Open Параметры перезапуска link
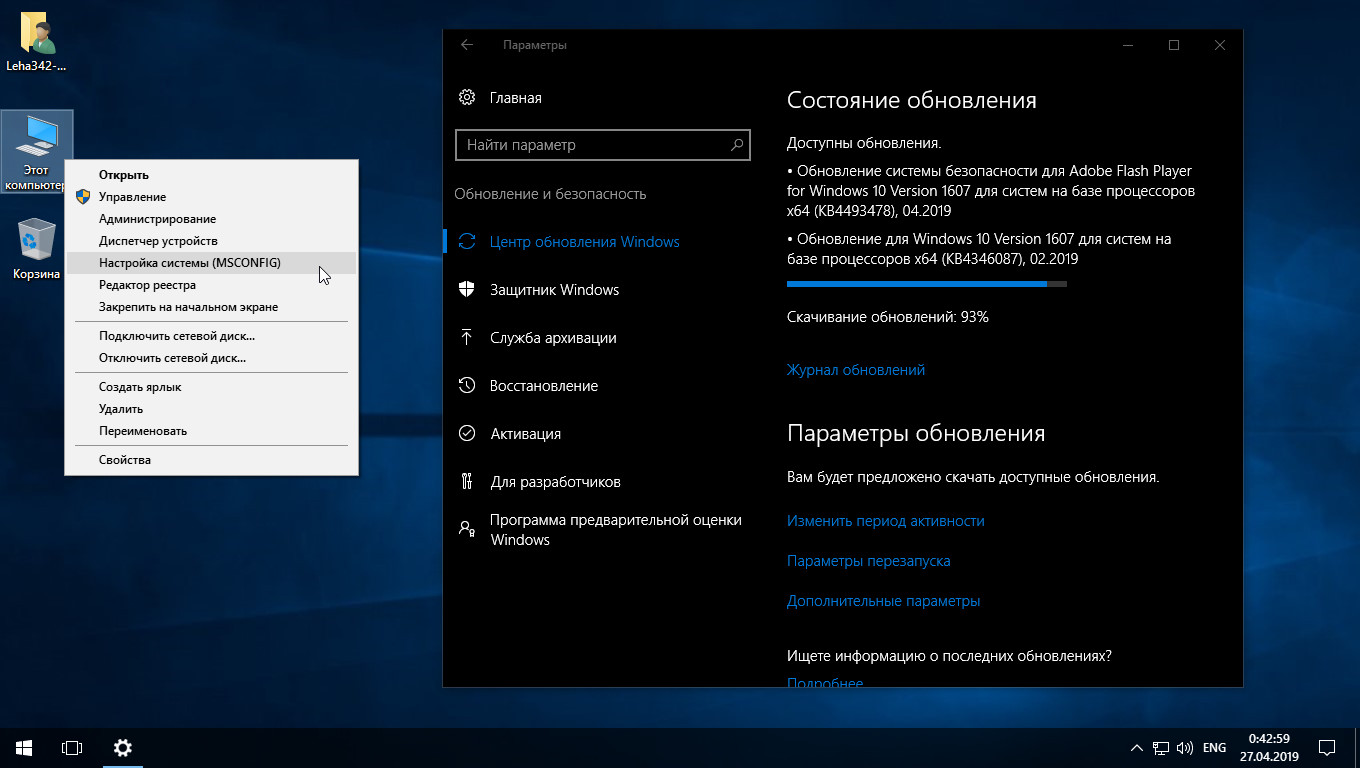 [869, 561]
